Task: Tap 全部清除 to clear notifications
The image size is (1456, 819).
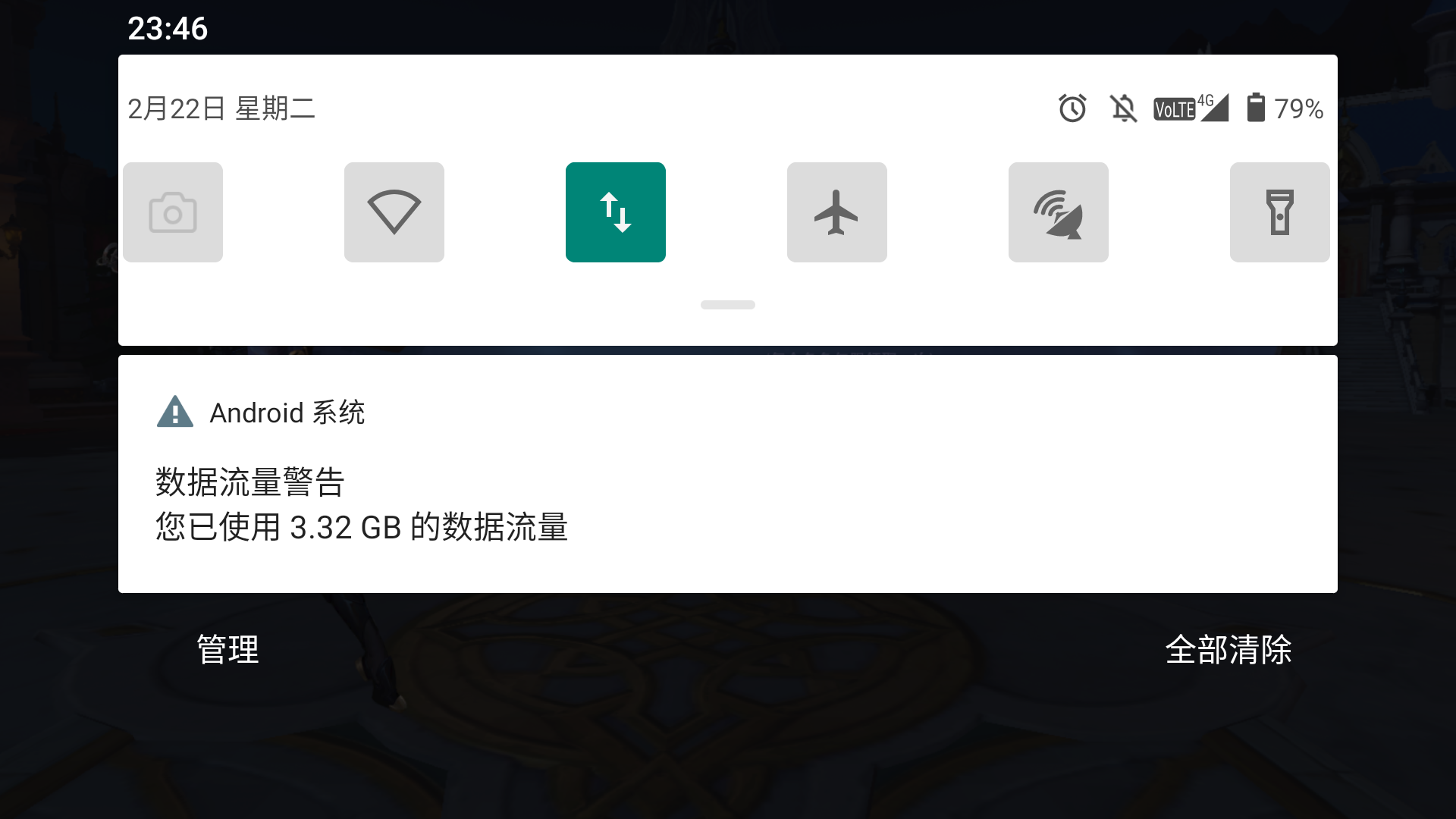Action: (1228, 649)
